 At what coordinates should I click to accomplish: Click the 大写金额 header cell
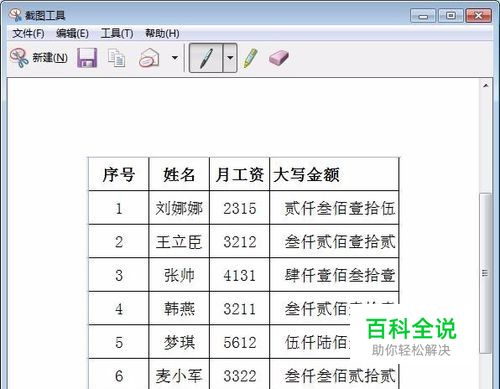pyautogui.click(x=334, y=174)
